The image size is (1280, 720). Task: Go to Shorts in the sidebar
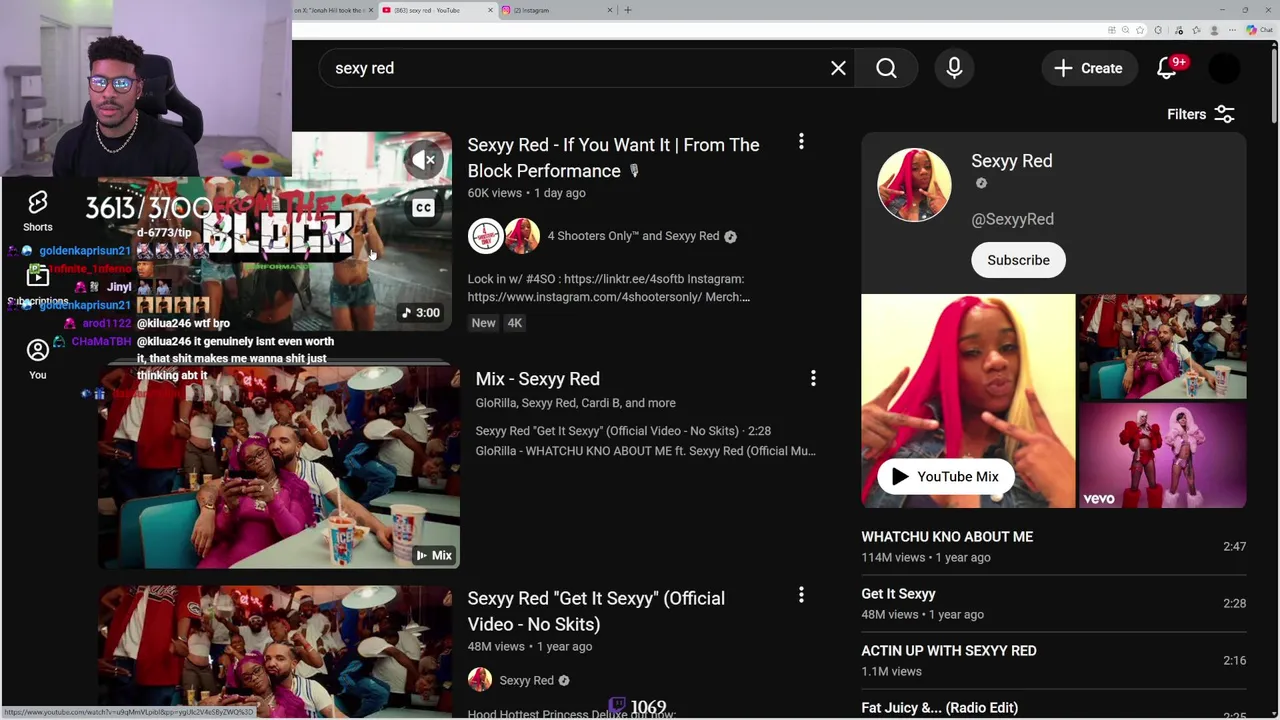click(x=37, y=211)
